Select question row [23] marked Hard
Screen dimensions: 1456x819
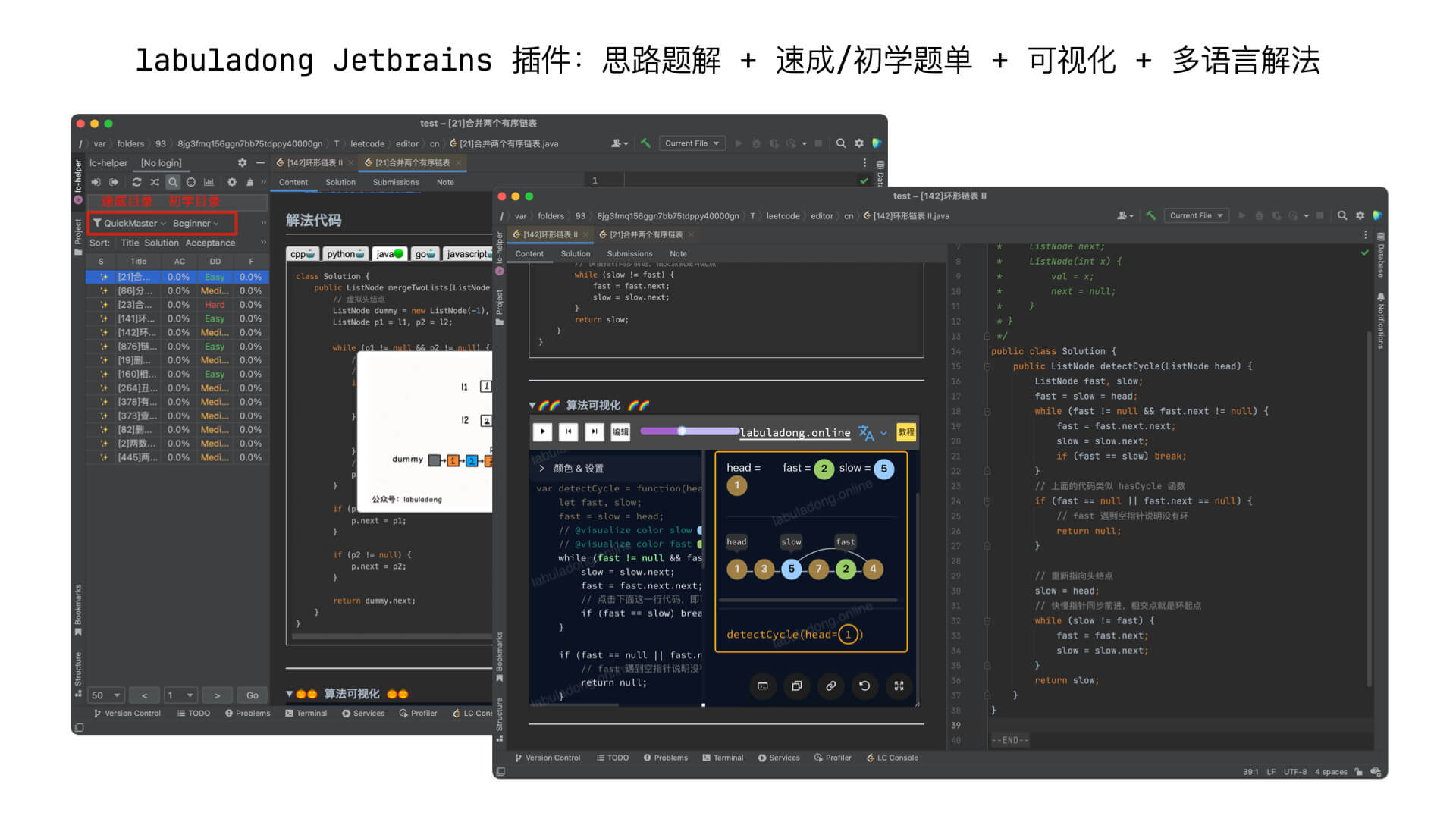coord(177,305)
